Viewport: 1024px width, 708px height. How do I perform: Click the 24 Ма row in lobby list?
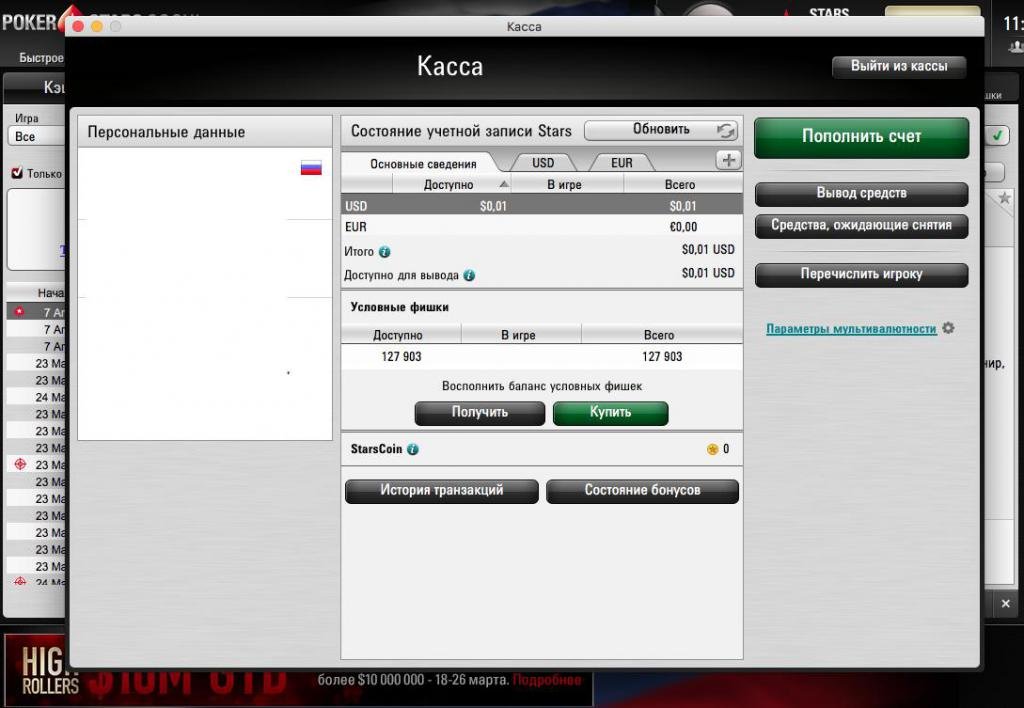click(36, 397)
